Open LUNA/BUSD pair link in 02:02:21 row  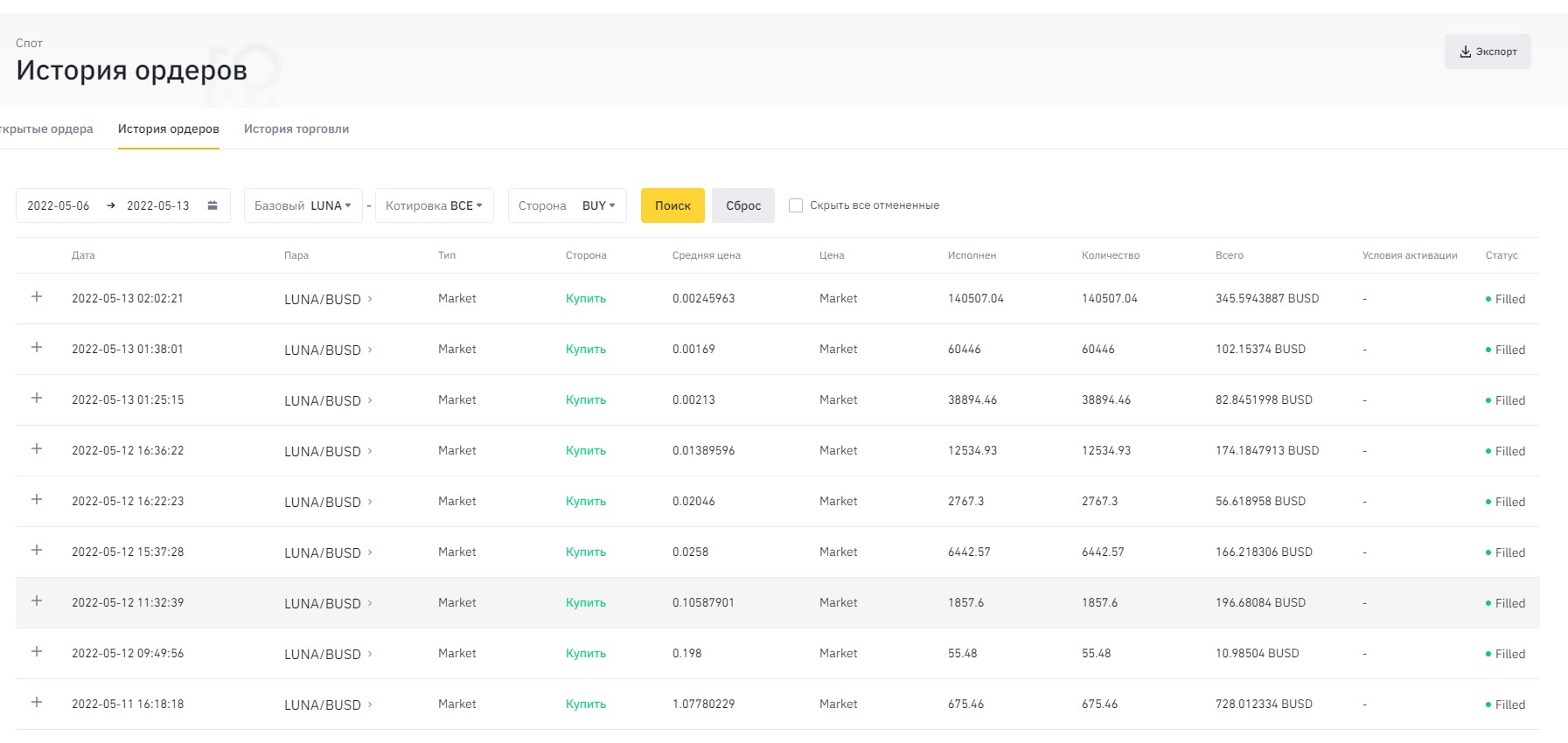click(328, 299)
